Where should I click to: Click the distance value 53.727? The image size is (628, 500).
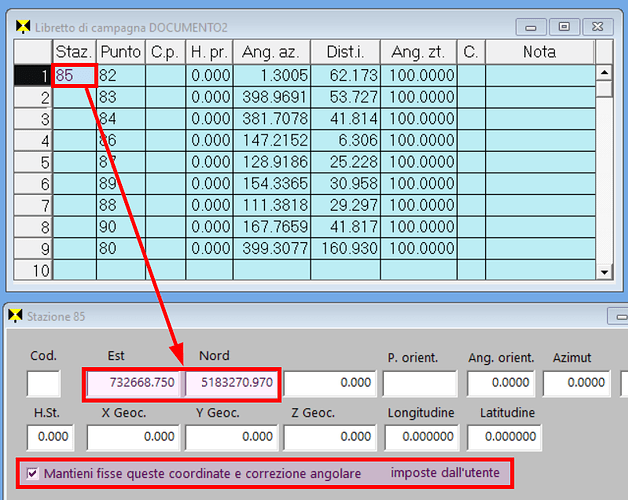pos(346,97)
